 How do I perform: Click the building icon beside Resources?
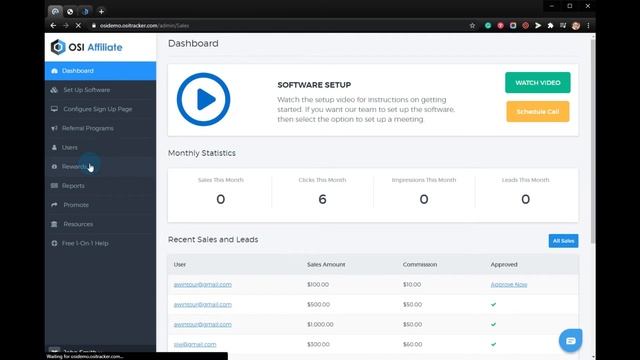click(54, 224)
